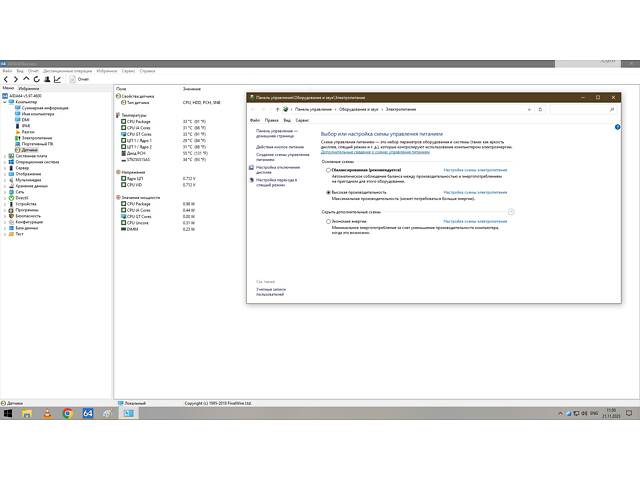The width and height of the screenshot is (640, 480).
Task: Select Имя компьютера tree item
Action: pos(38,114)
